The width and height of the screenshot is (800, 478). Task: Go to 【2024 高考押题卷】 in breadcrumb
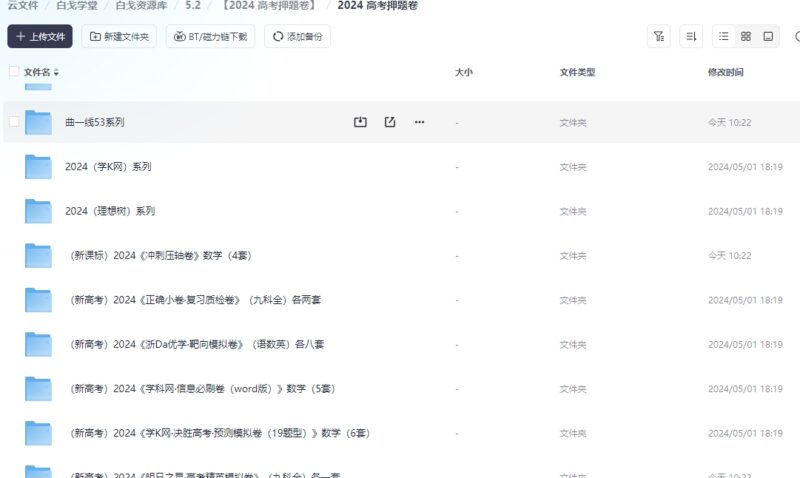[x=269, y=5]
